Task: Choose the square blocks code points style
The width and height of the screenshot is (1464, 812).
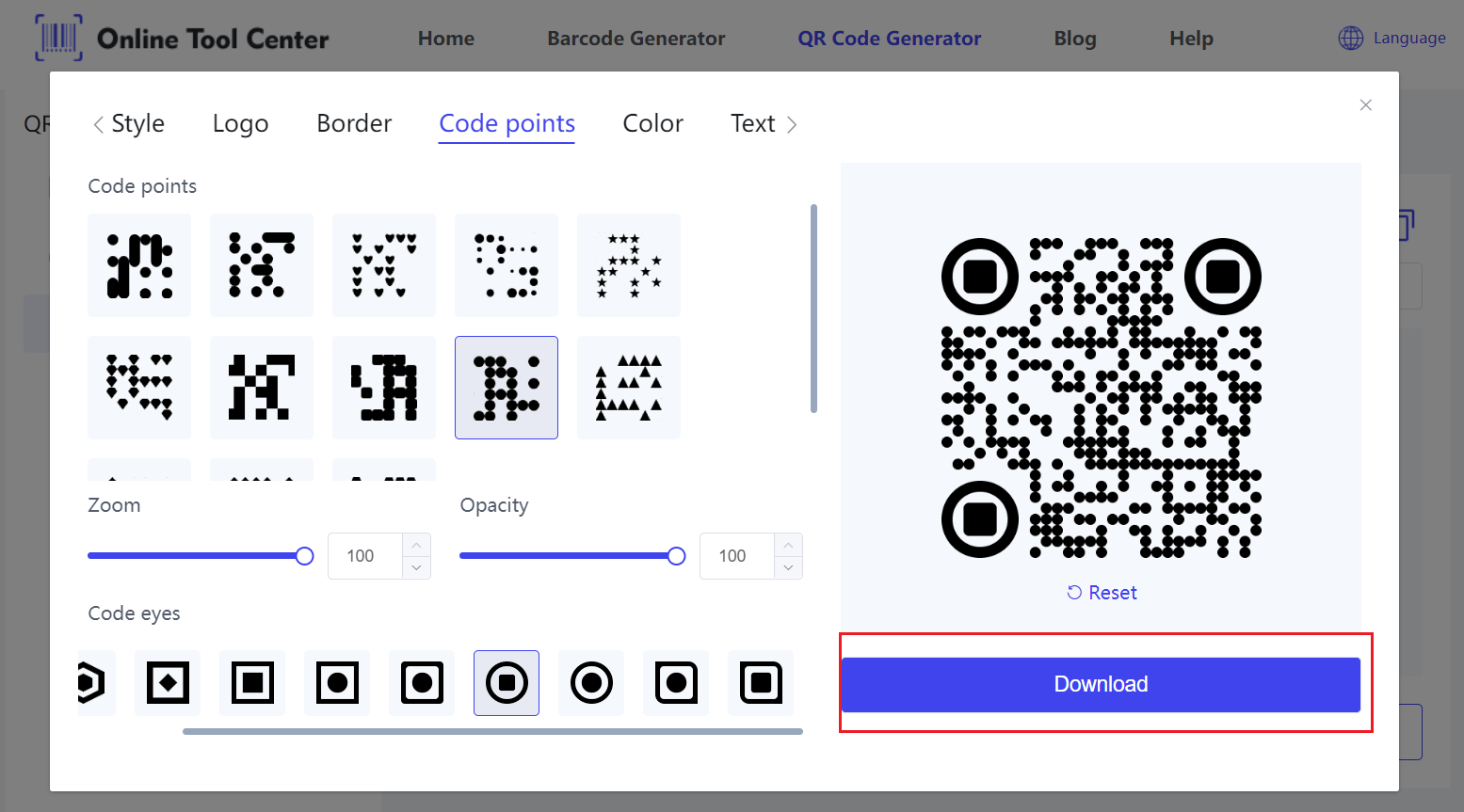Action: point(262,388)
